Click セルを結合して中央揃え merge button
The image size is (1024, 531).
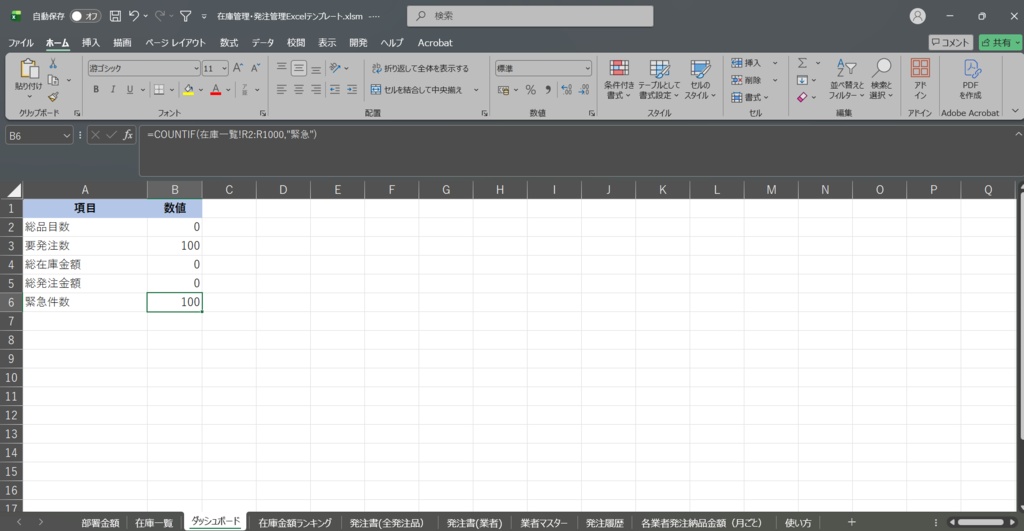(x=417, y=89)
